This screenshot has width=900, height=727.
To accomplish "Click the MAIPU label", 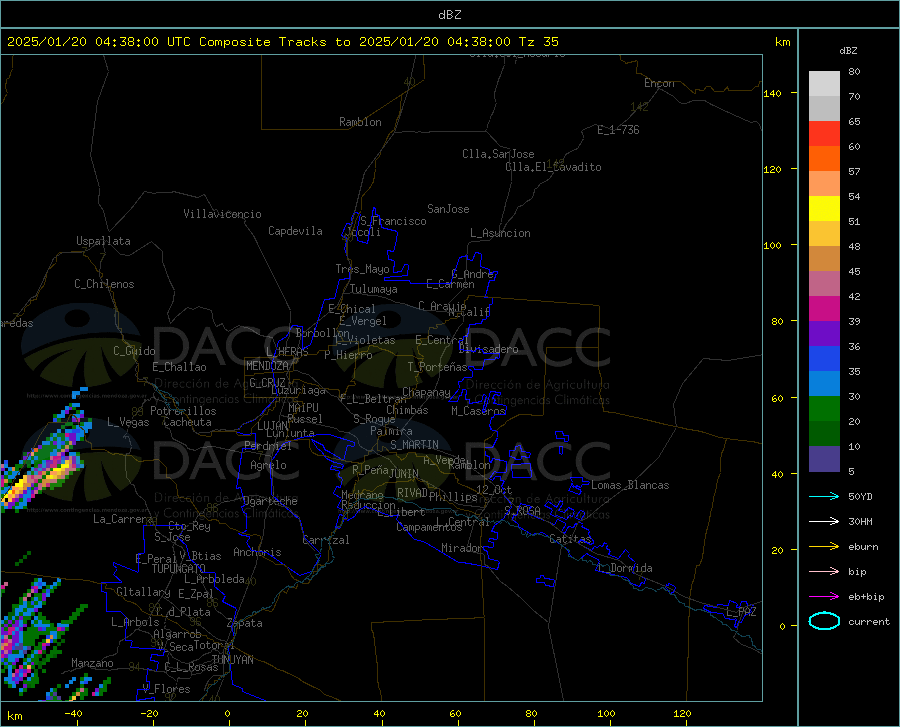I will click(303, 407).
